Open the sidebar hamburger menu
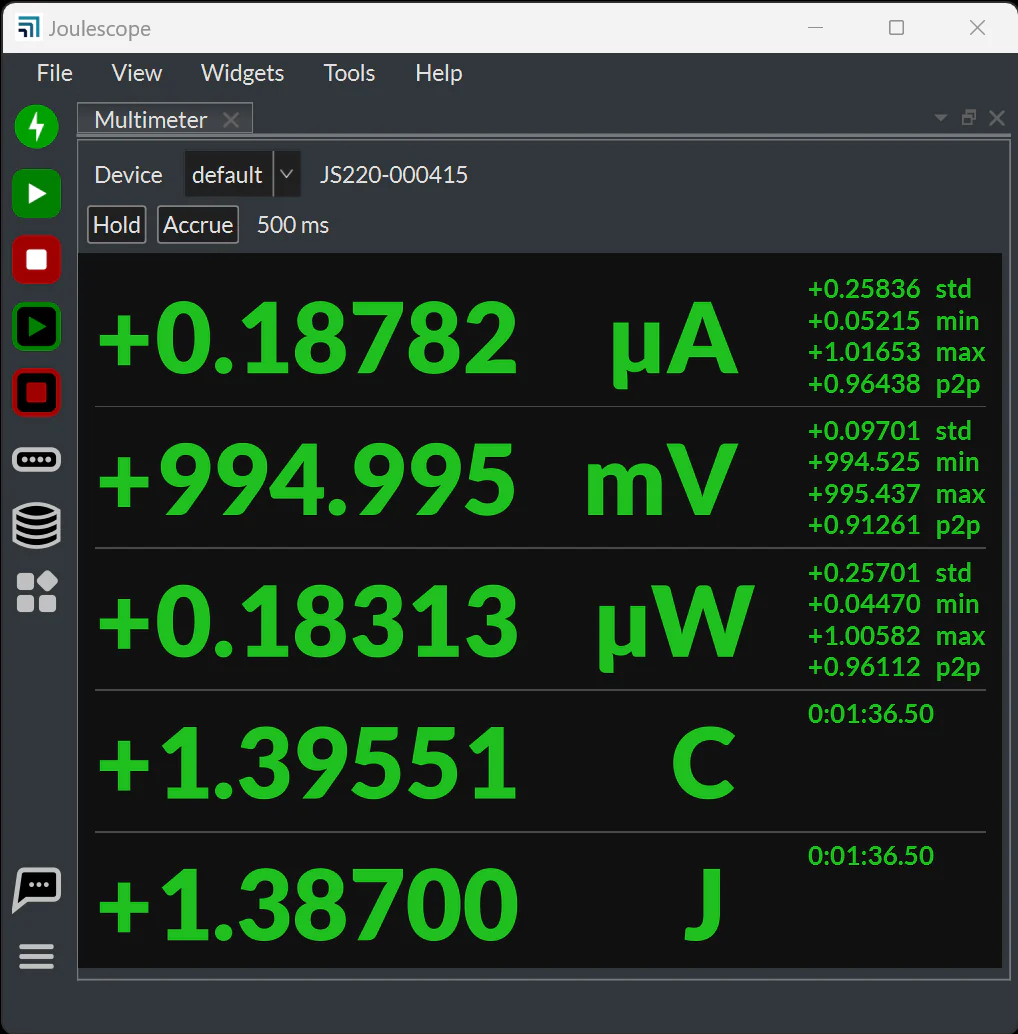The width and height of the screenshot is (1018, 1034). pyautogui.click(x=36, y=956)
